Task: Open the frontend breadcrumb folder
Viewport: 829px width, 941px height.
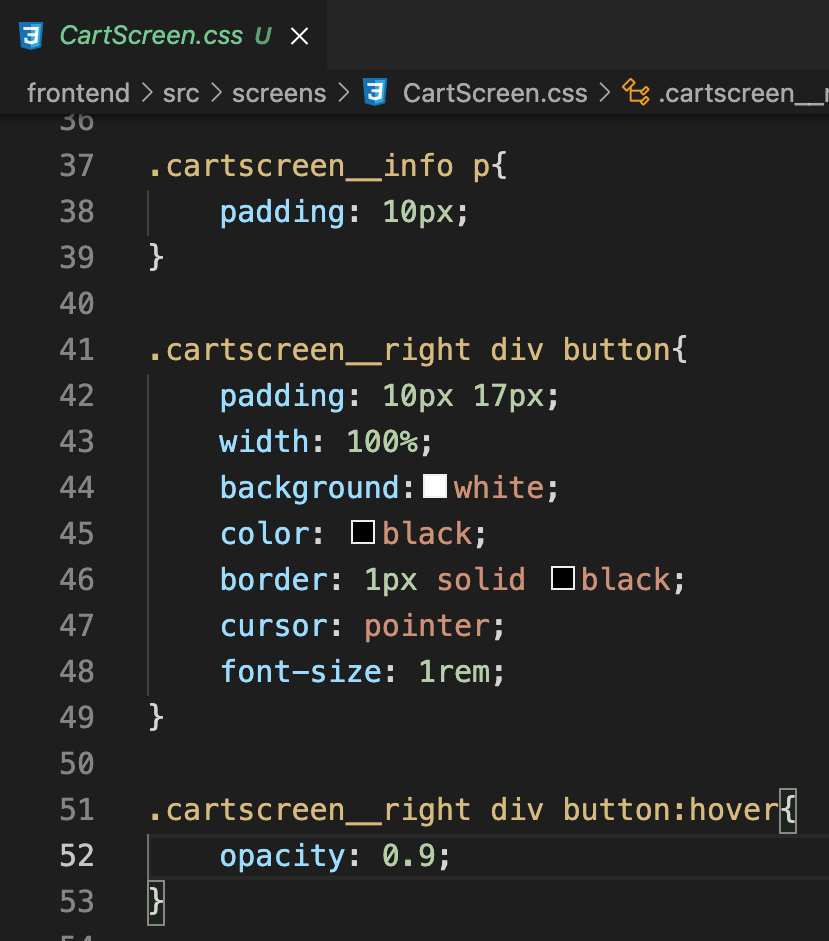Action: click(78, 93)
